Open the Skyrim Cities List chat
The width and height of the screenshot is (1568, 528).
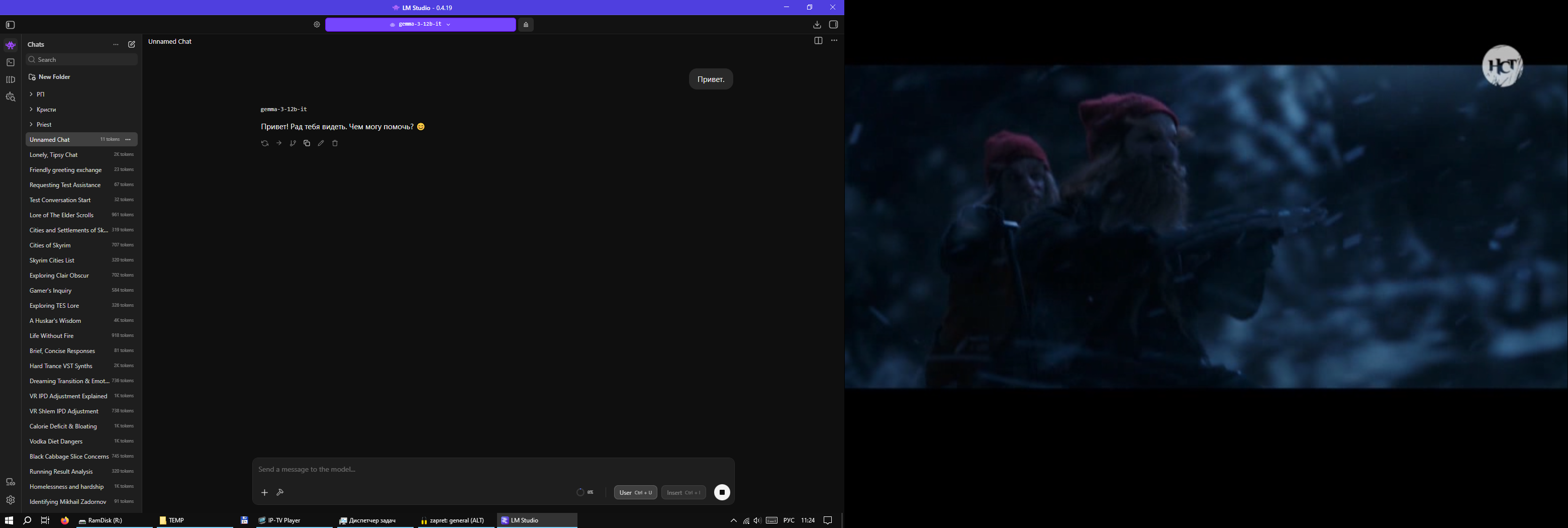[x=81, y=260]
